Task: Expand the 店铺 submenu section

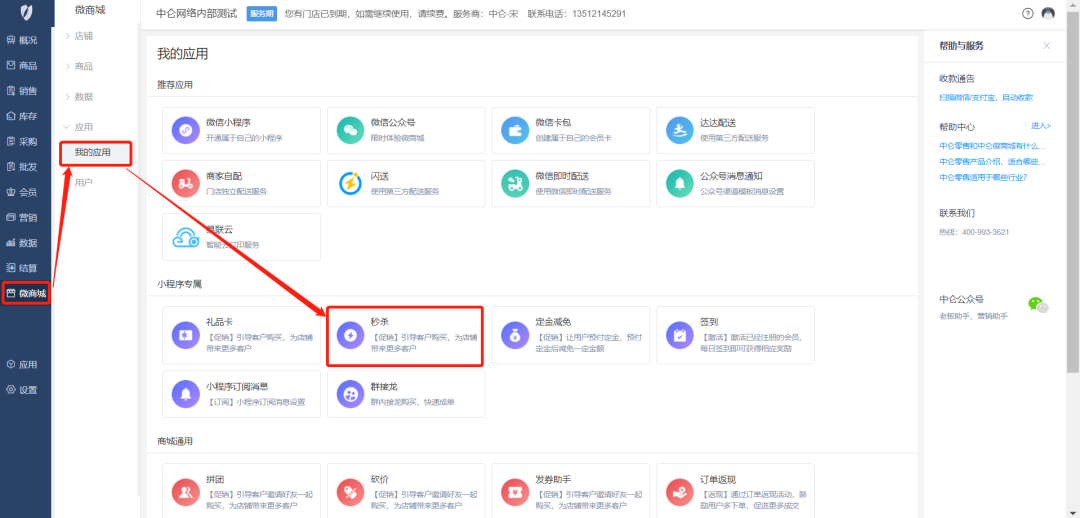Action: point(84,36)
